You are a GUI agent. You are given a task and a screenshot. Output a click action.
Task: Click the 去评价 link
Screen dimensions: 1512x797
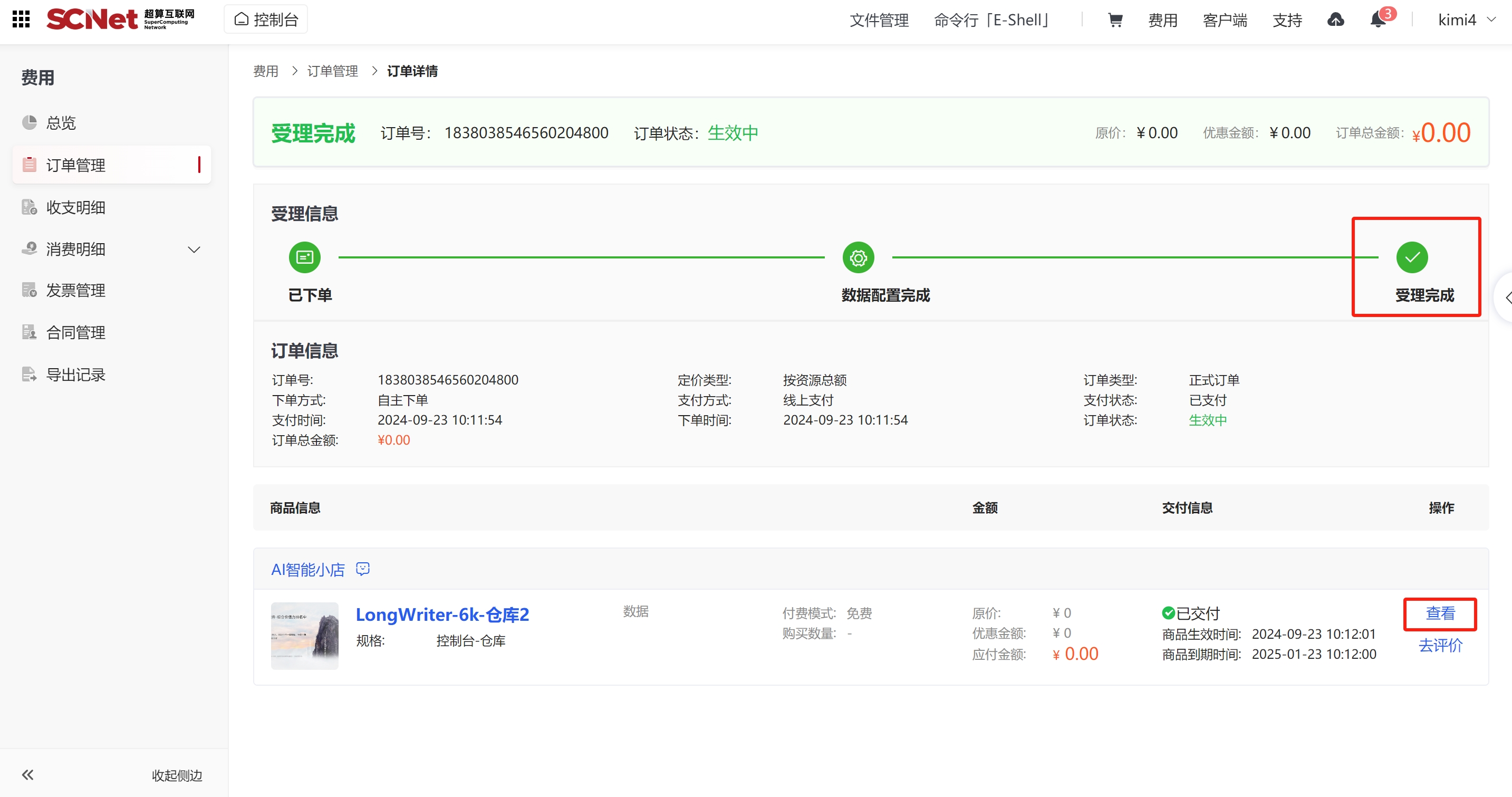coord(1440,645)
